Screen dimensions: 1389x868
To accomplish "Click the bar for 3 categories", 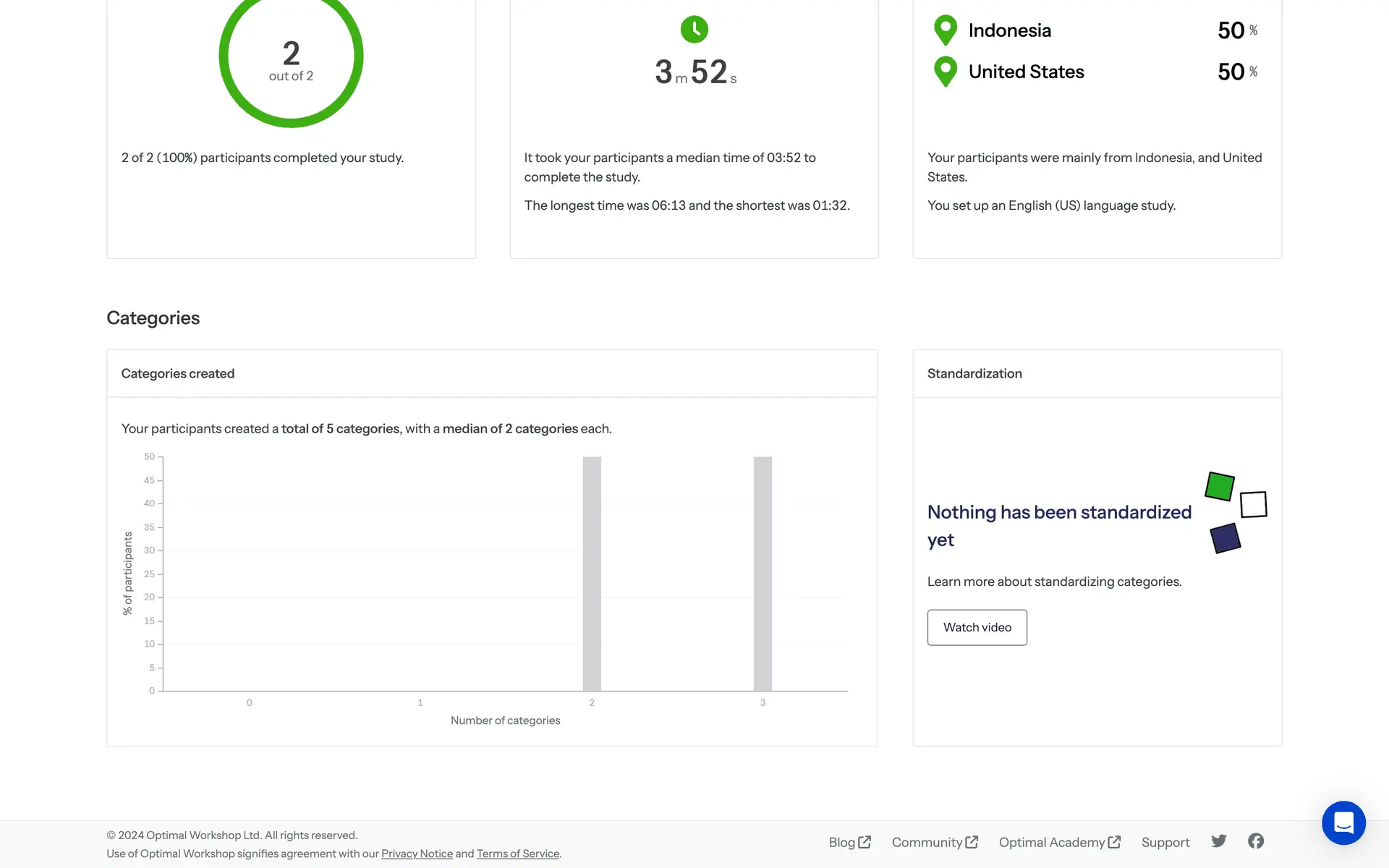I will coord(763,573).
